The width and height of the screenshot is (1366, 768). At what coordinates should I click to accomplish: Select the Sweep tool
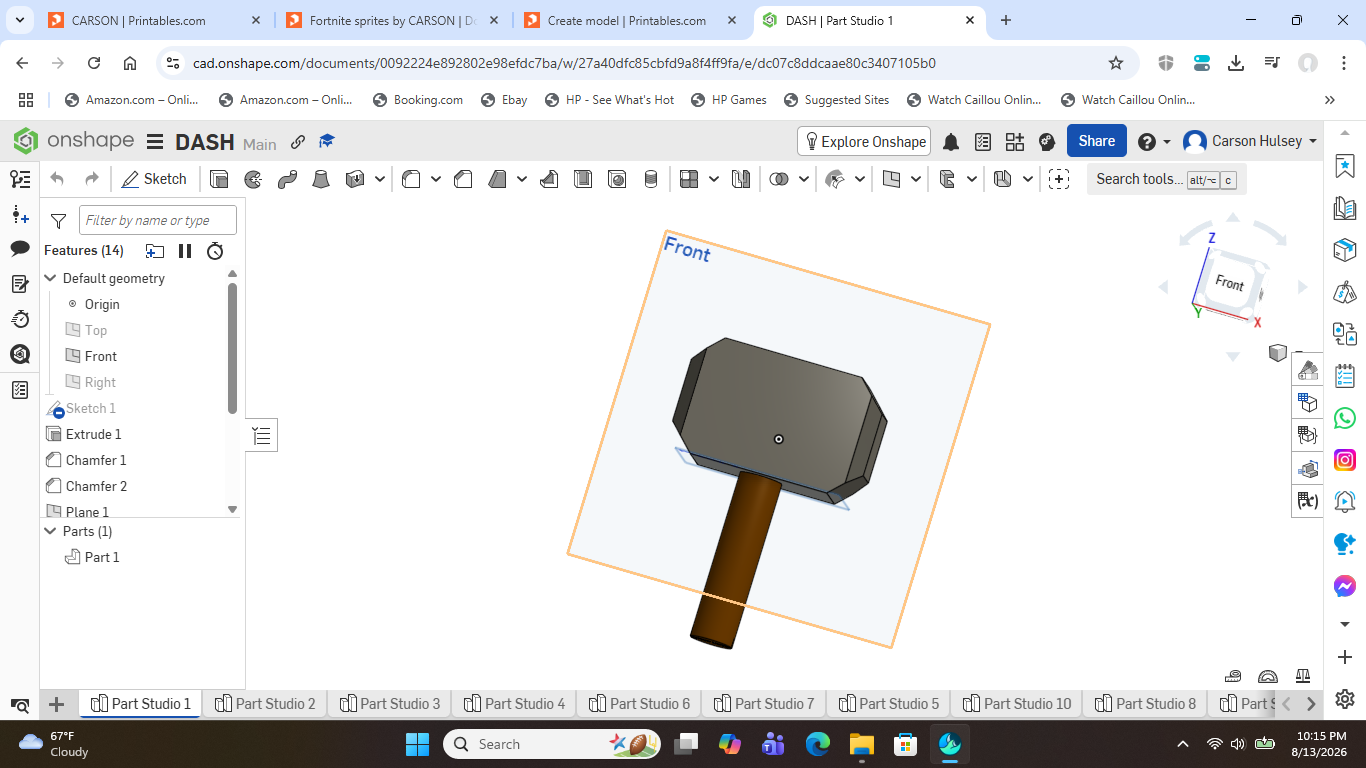coord(287,179)
